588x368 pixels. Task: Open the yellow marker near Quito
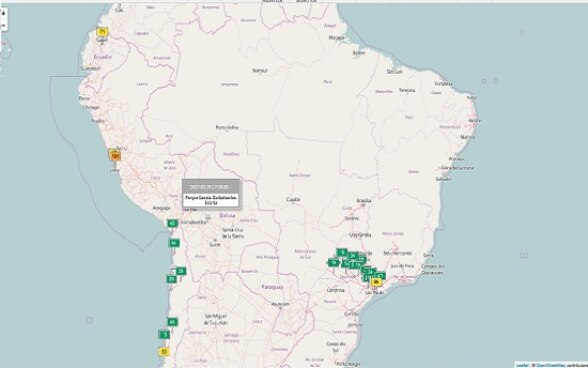(x=102, y=32)
